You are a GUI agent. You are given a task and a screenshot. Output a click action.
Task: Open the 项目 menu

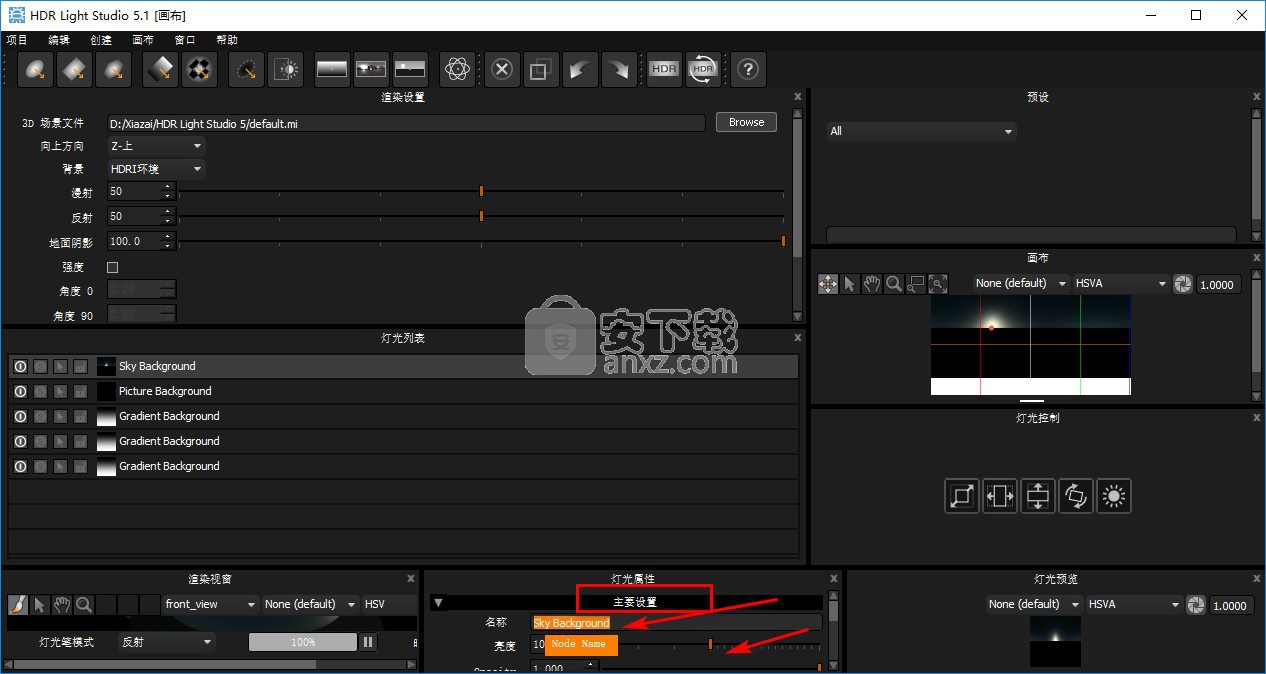coord(17,40)
